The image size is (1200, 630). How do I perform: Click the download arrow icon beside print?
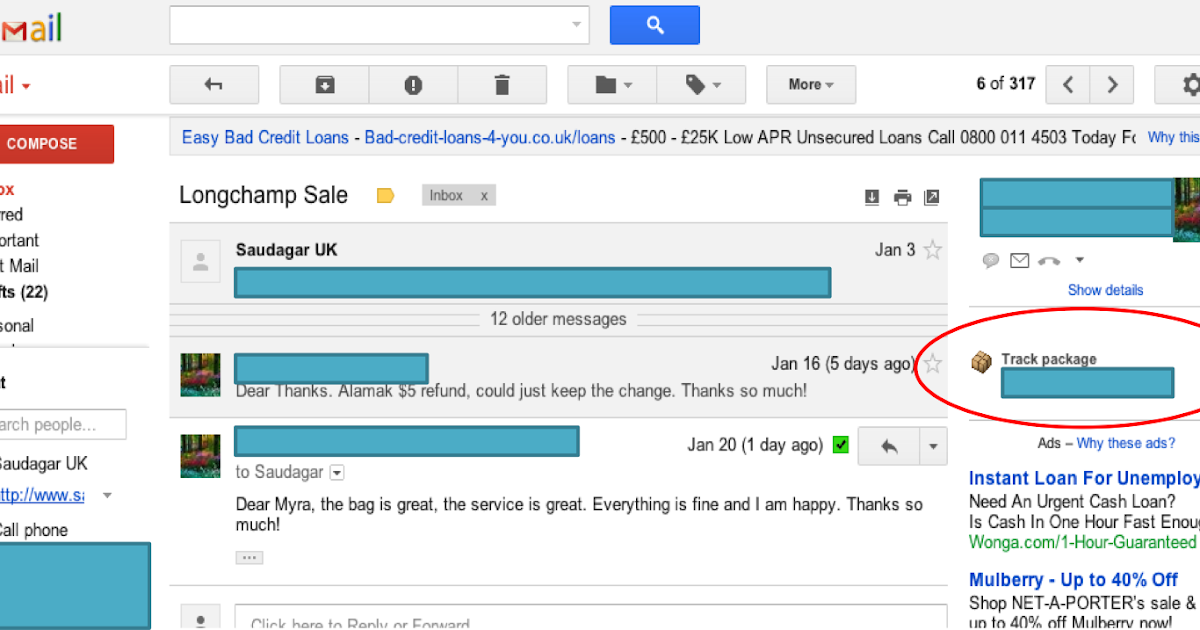click(x=872, y=197)
